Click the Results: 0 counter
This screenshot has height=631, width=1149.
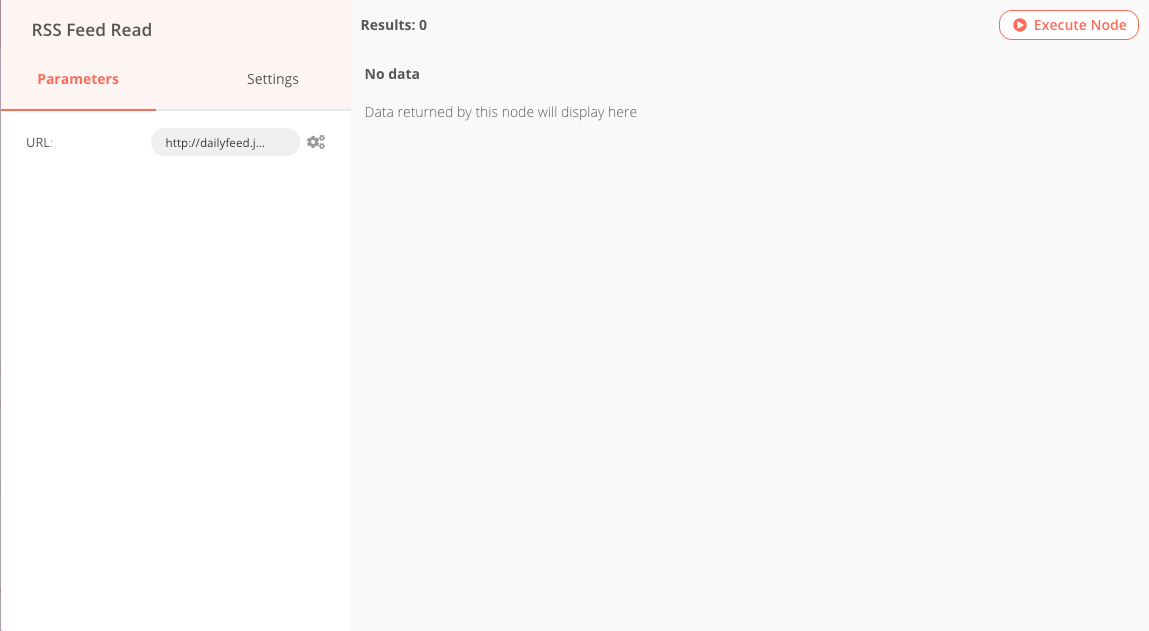394,25
